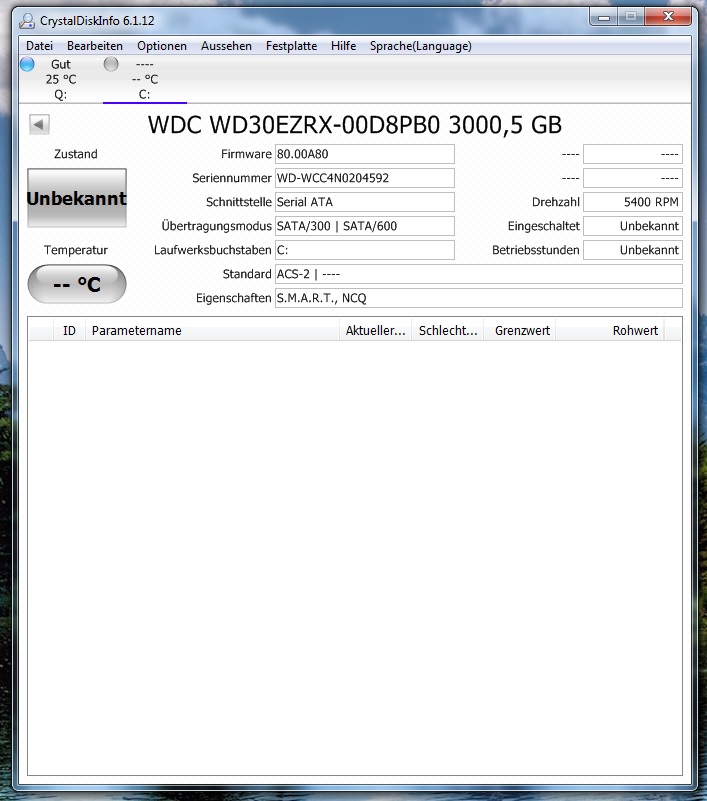Click the Laufwerksbuchstaben field C:

point(365,250)
